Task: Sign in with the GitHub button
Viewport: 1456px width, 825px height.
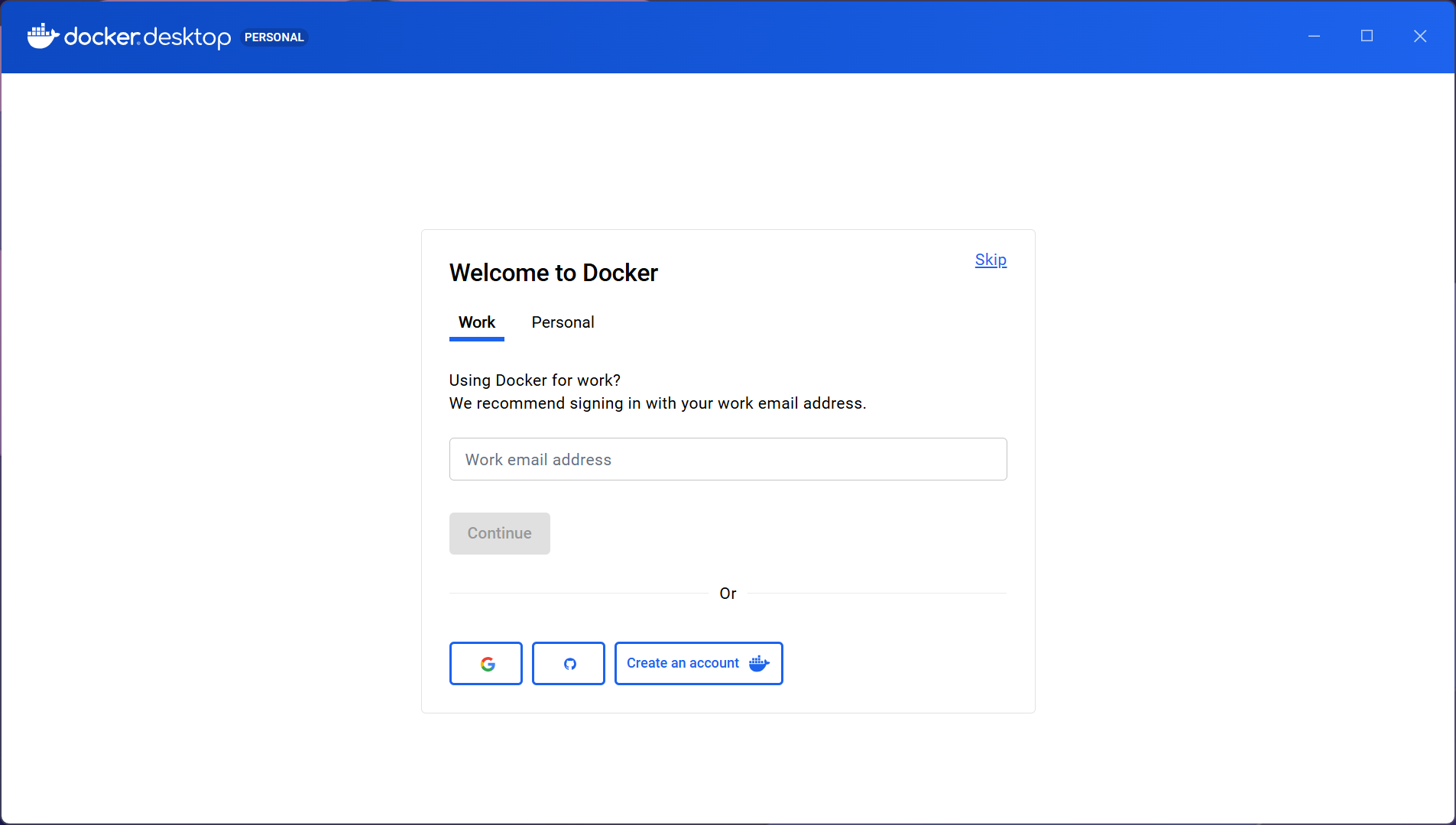Action: pyautogui.click(x=569, y=663)
